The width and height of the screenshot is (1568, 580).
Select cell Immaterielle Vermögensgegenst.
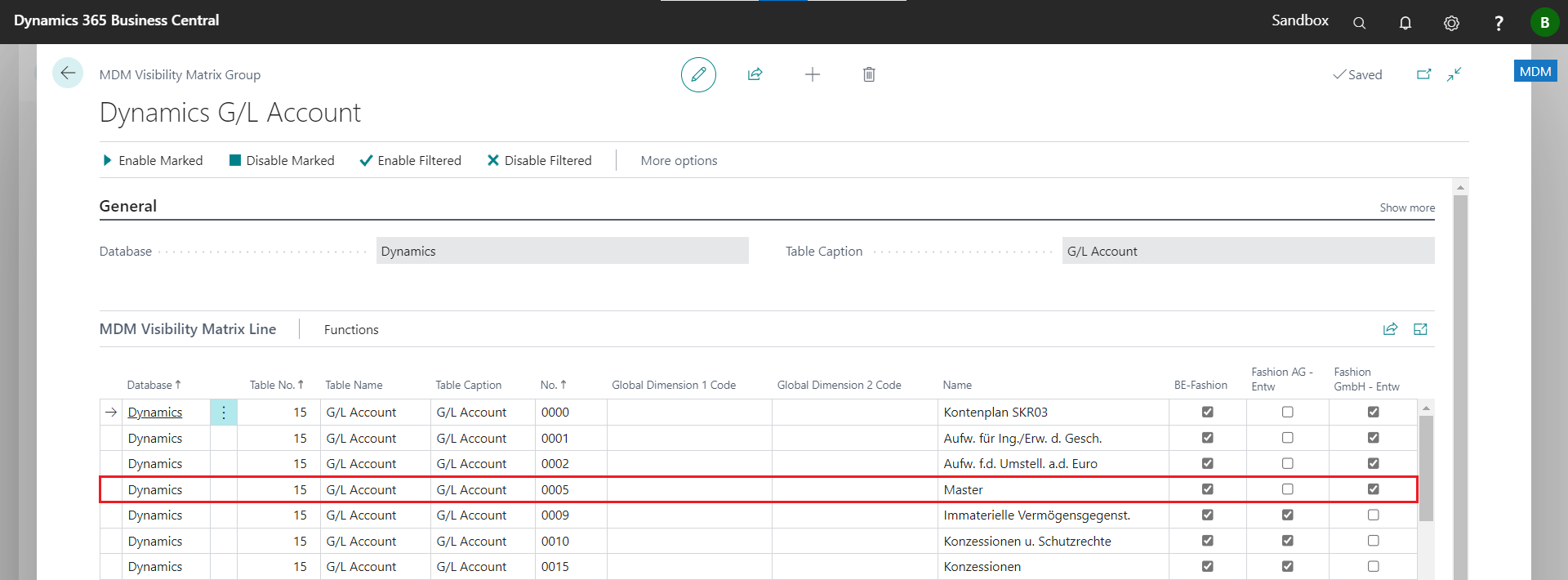click(x=1053, y=515)
